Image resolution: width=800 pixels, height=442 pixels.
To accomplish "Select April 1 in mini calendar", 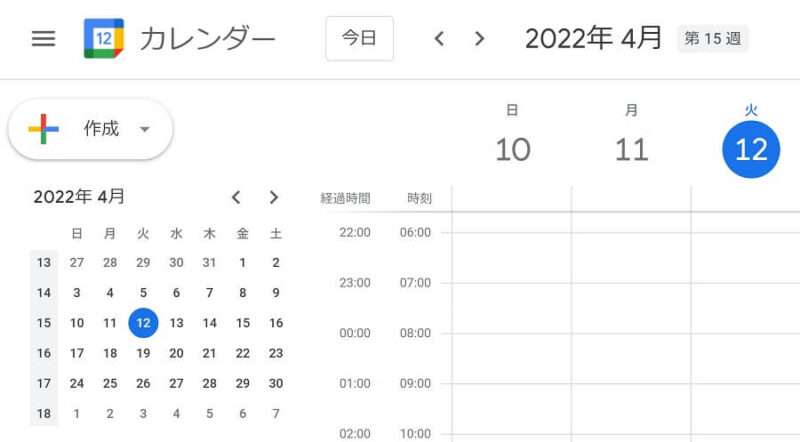I will click(243, 263).
